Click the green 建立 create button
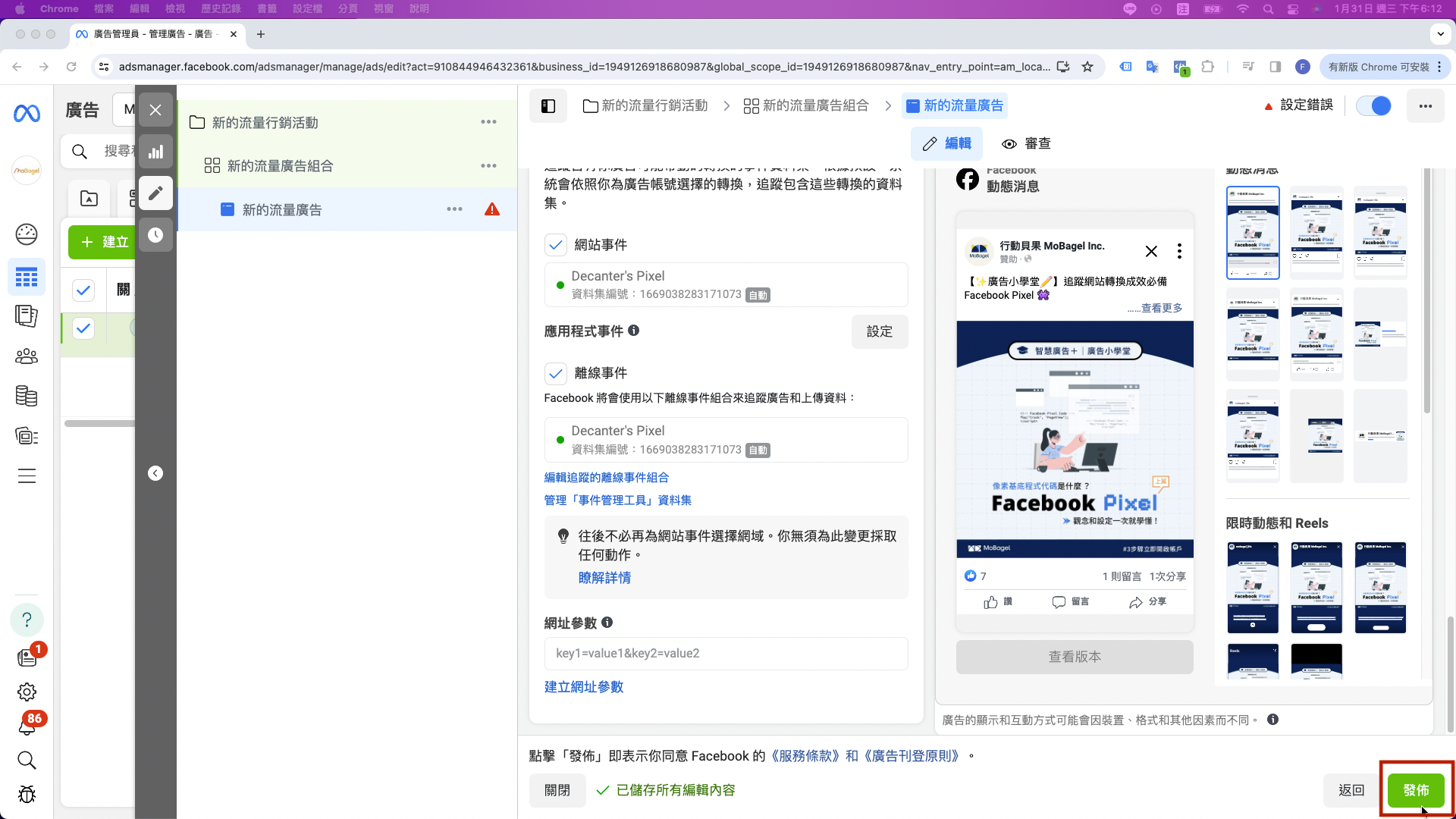The height and width of the screenshot is (819, 1456). 103,242
